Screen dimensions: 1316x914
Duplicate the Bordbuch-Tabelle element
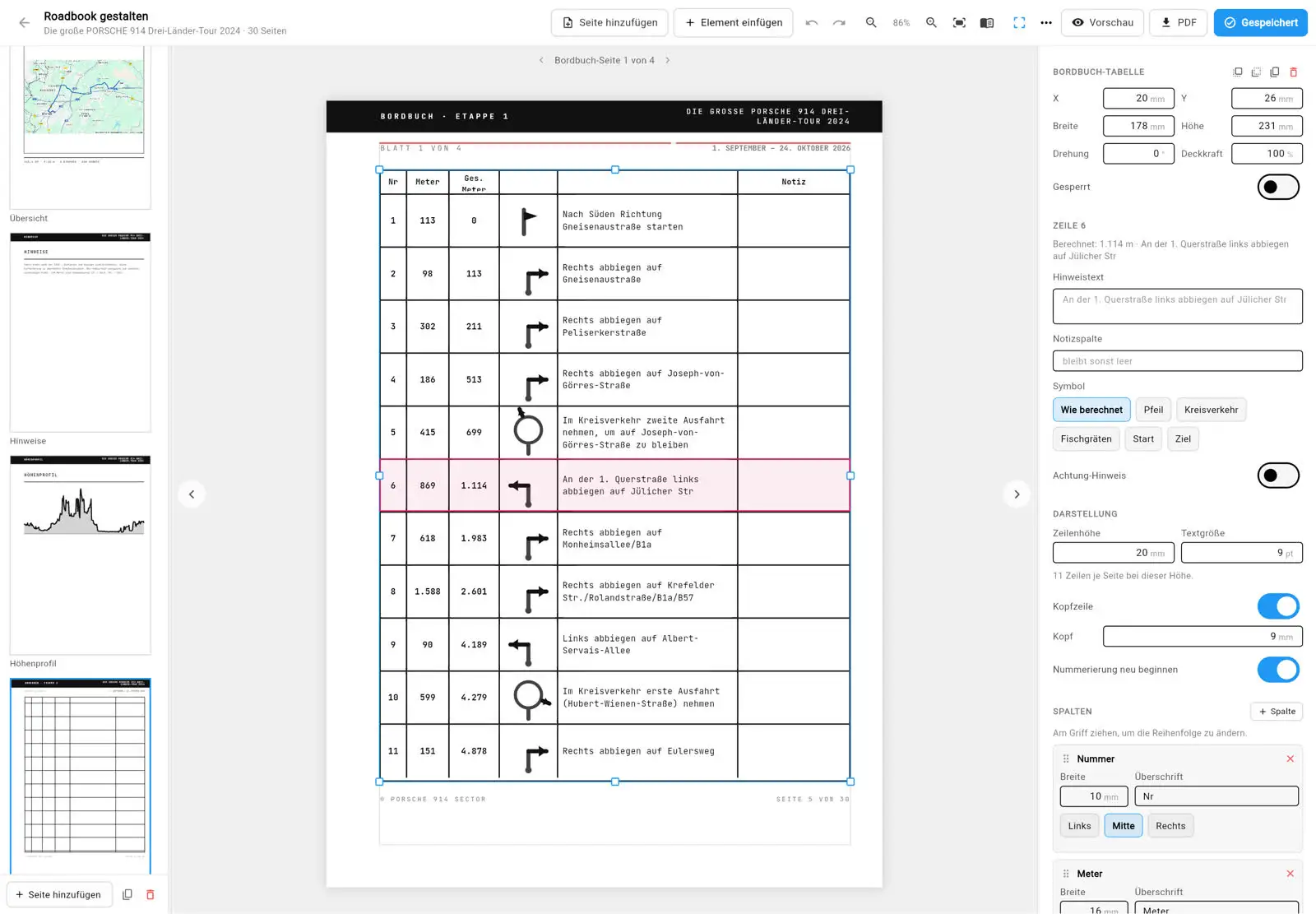click(1275, 72)
